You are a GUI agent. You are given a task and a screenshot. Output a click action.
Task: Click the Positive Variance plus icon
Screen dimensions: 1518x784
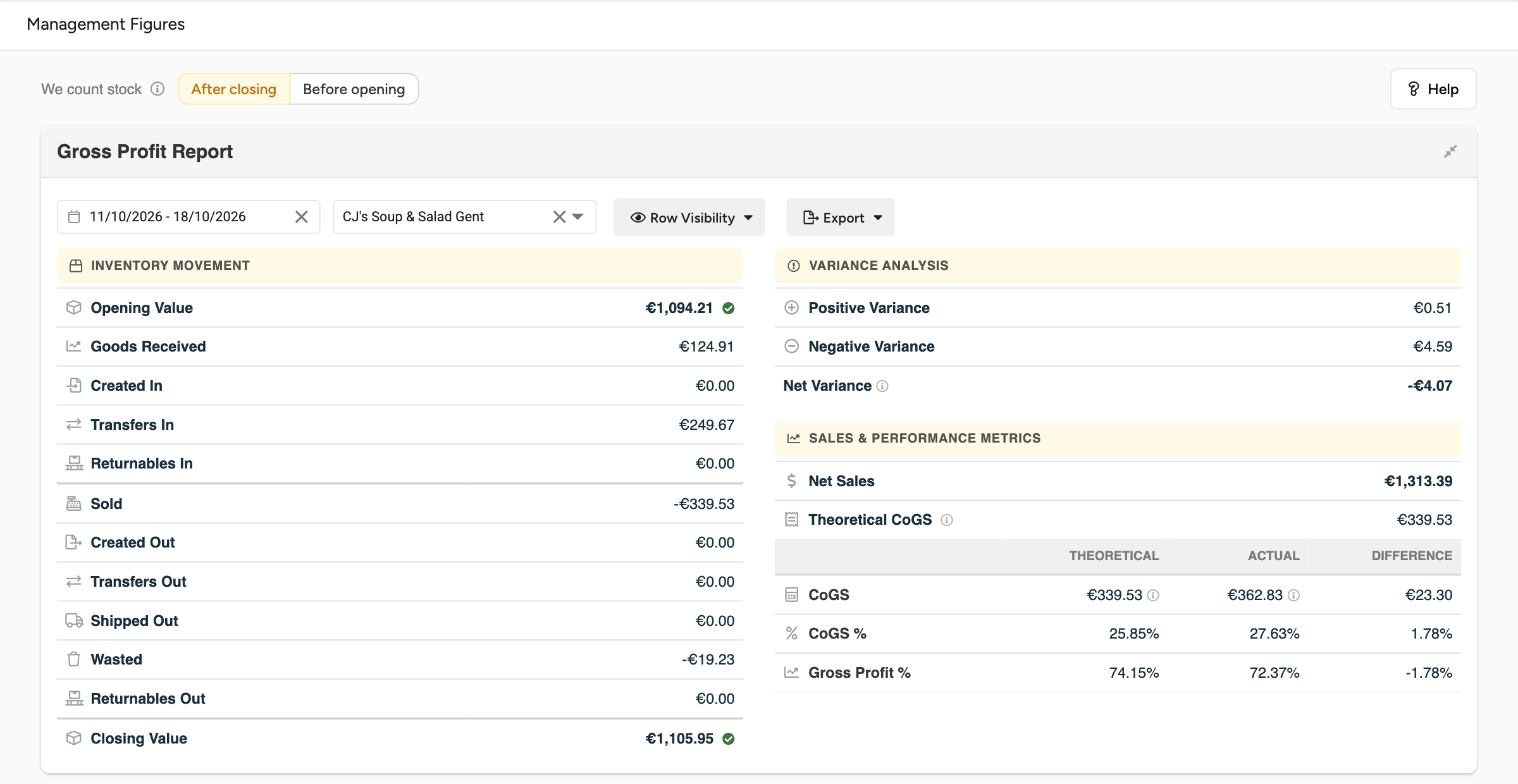coord(791,308)
